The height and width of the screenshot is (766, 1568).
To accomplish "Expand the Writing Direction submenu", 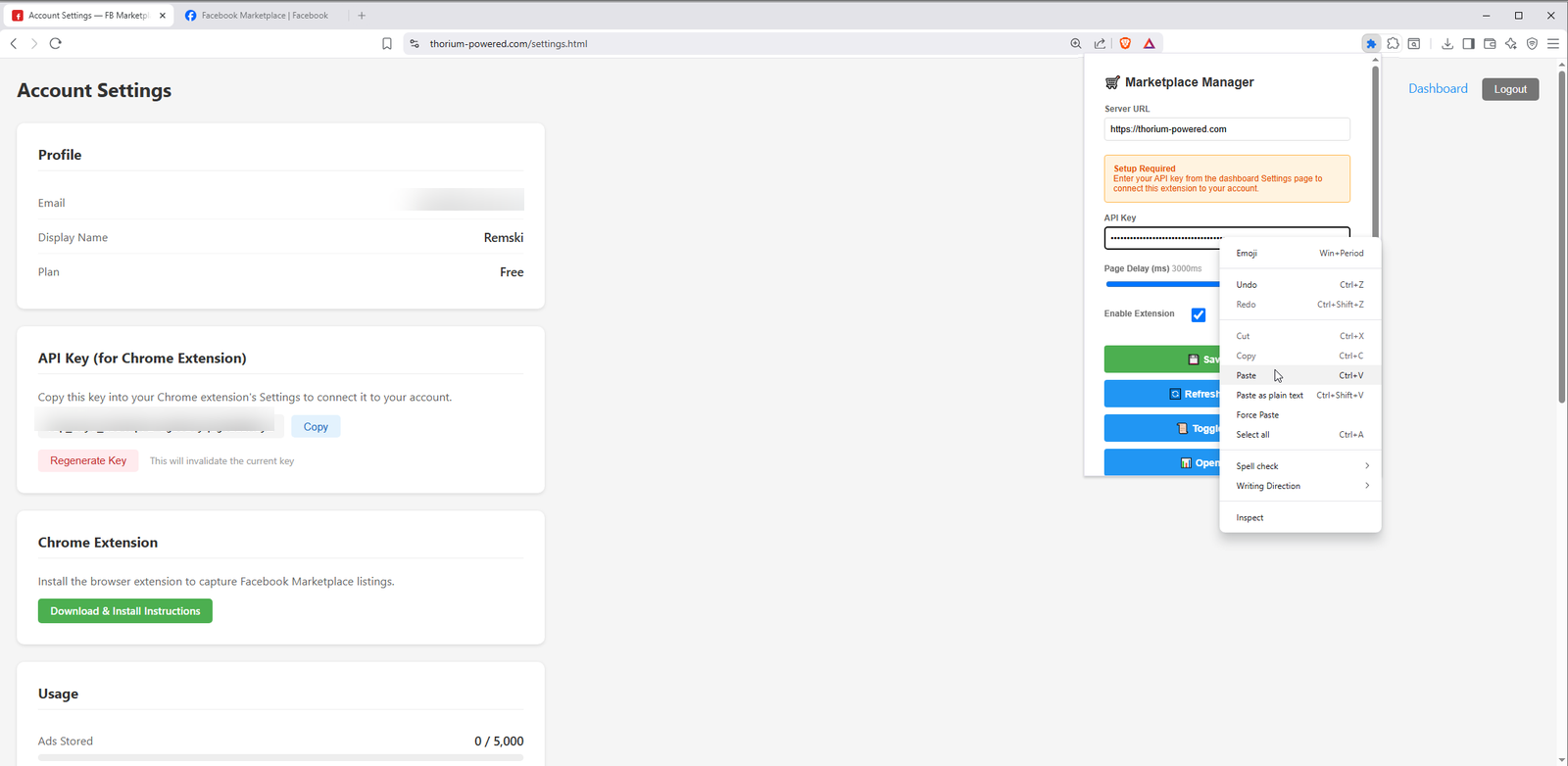I will pos(1299,486).
